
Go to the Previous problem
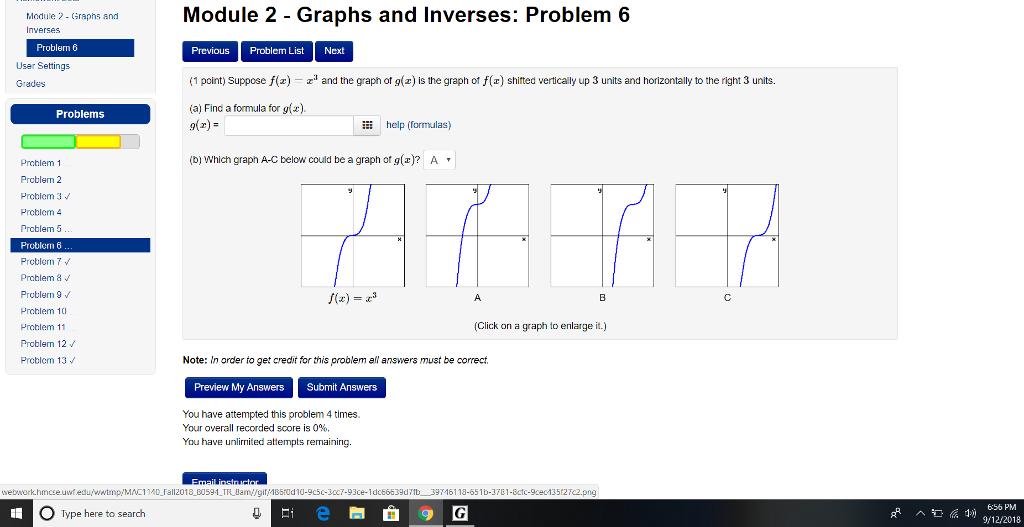click(x=210, y=51)
